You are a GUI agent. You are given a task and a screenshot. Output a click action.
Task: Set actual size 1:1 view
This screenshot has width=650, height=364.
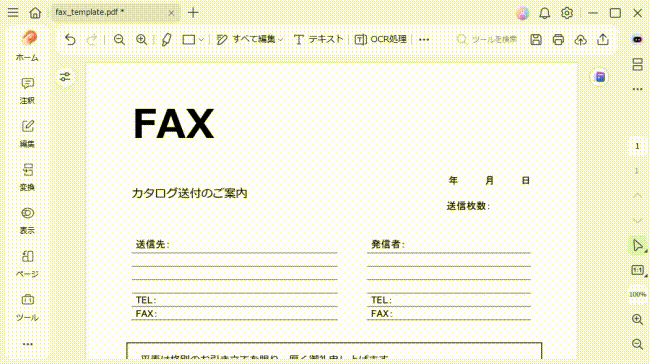pos(638,271)
